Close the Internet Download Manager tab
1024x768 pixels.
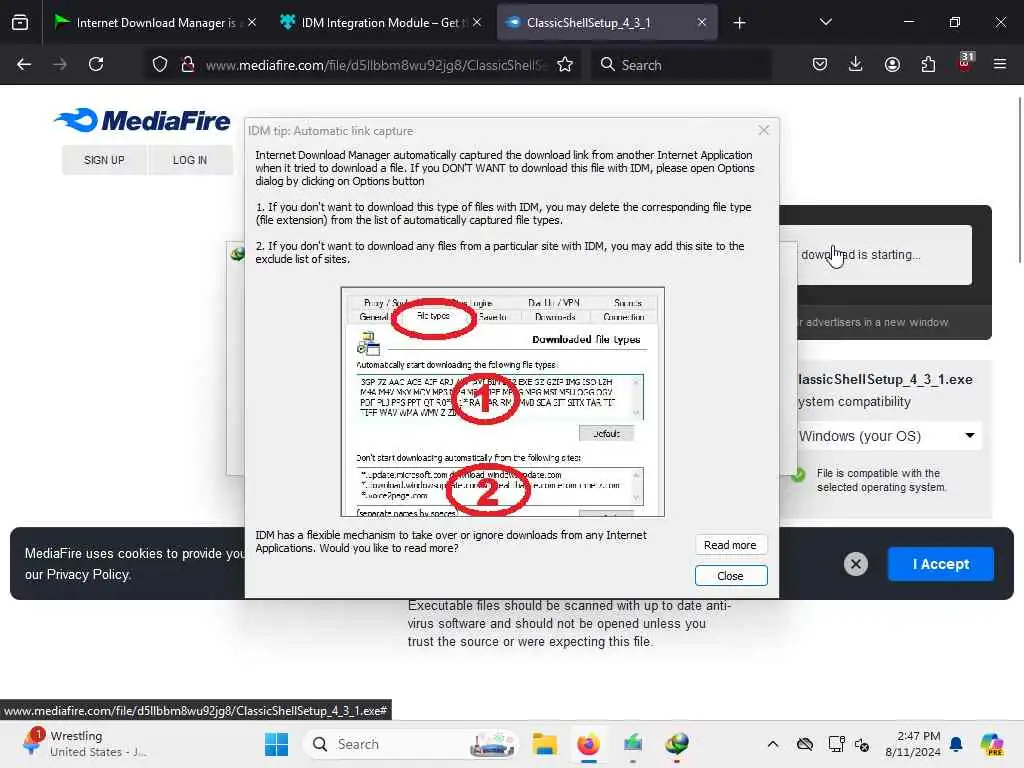[x=252, y=22]
